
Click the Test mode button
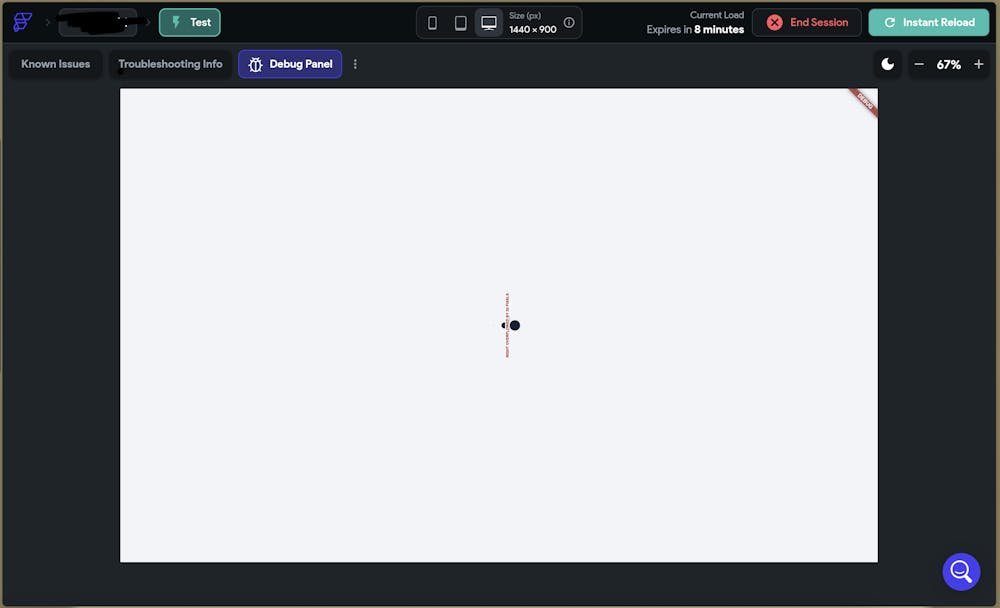(189, 22)
